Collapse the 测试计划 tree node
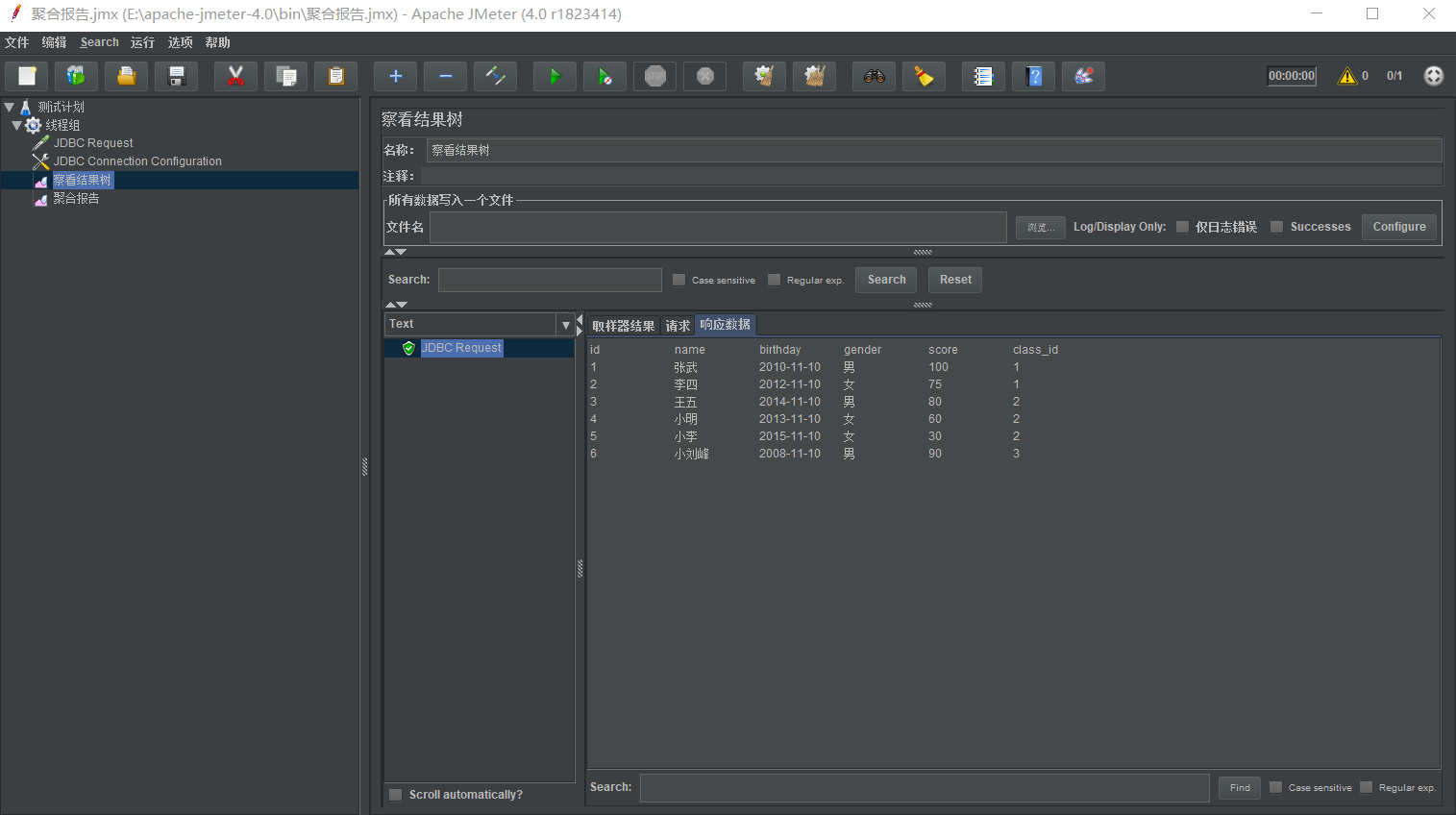The height and width of the screenshot is (815, 1456). tap(10, 107)
